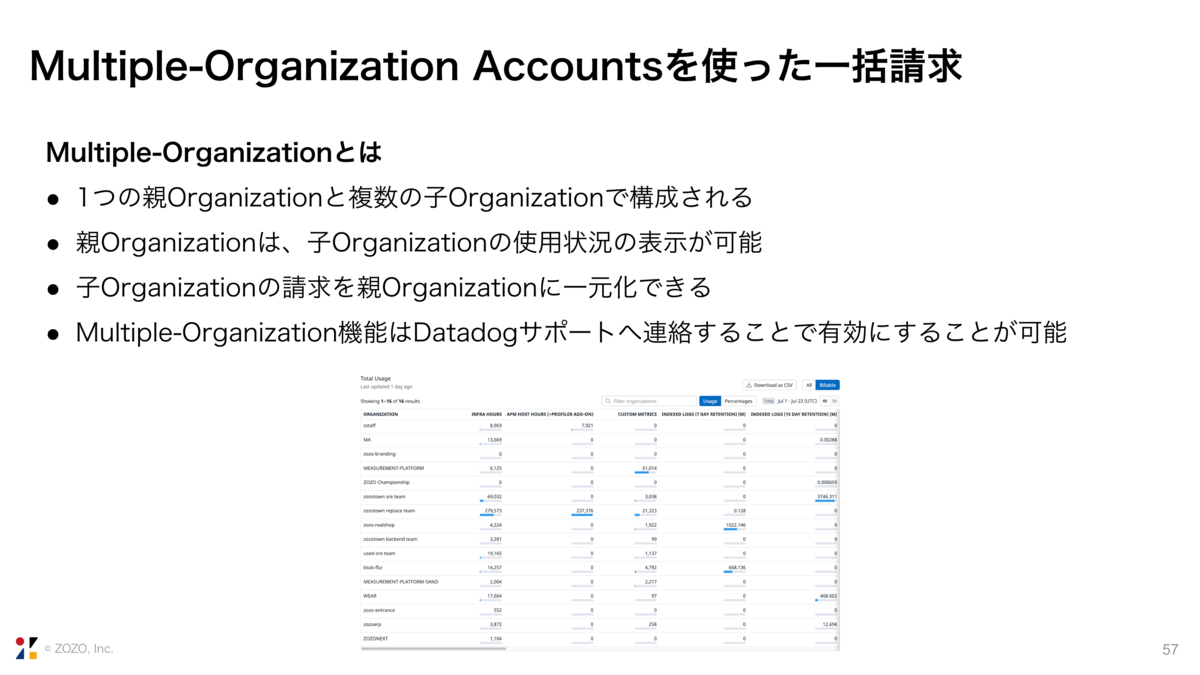The width and height of the screenshot is (1200, 675).
Task: Sort by the CUSTOM METRICS column header
Action: [637, 414]
